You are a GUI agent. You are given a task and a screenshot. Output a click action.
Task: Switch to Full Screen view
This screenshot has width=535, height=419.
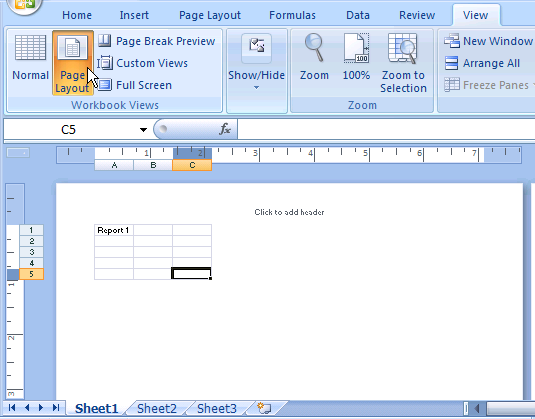135,85
